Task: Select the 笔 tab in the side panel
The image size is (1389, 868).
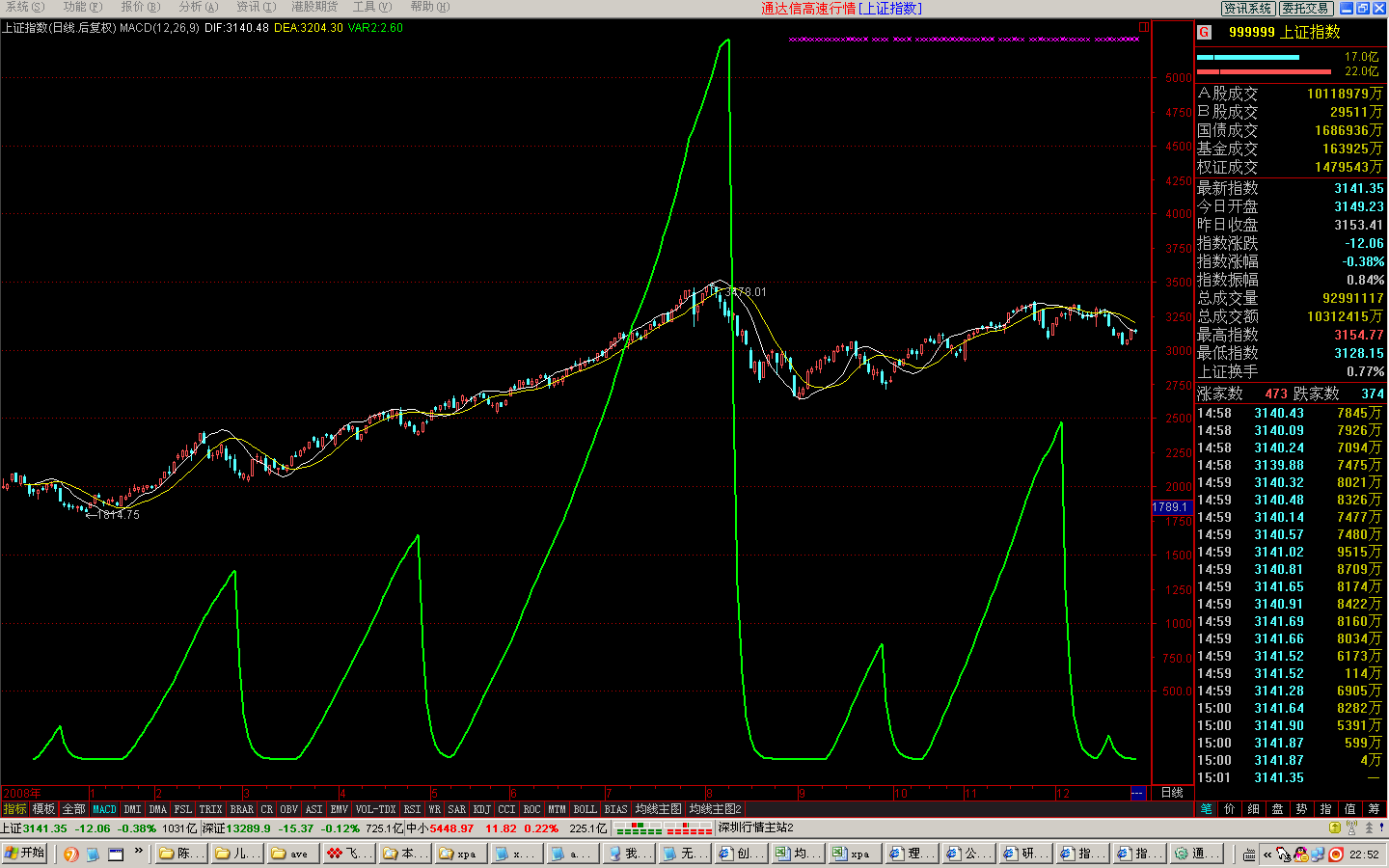Action: coord(1207,809)
